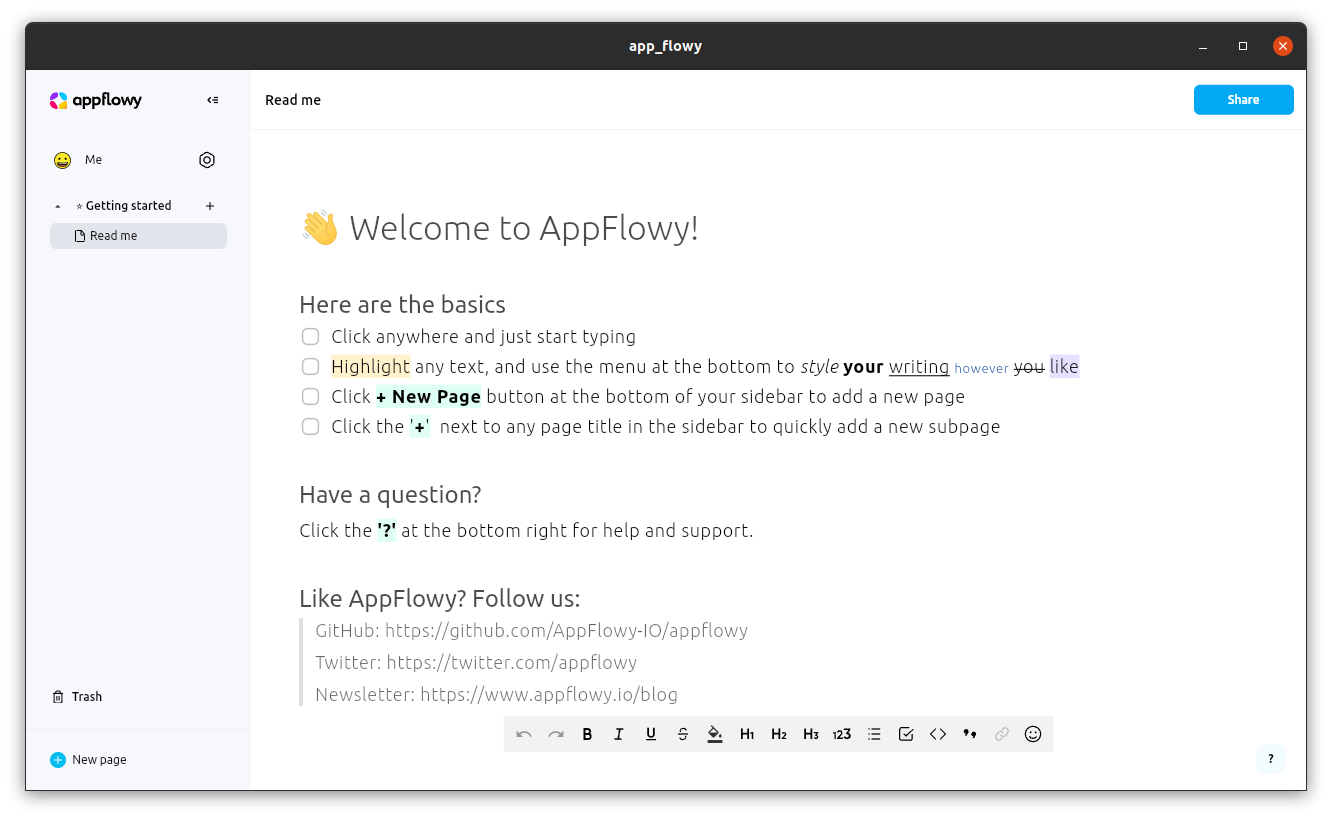The height and width of the screenshot is (819, 1332).
Task: Open the highlight color tool
Action: [714, 733]
